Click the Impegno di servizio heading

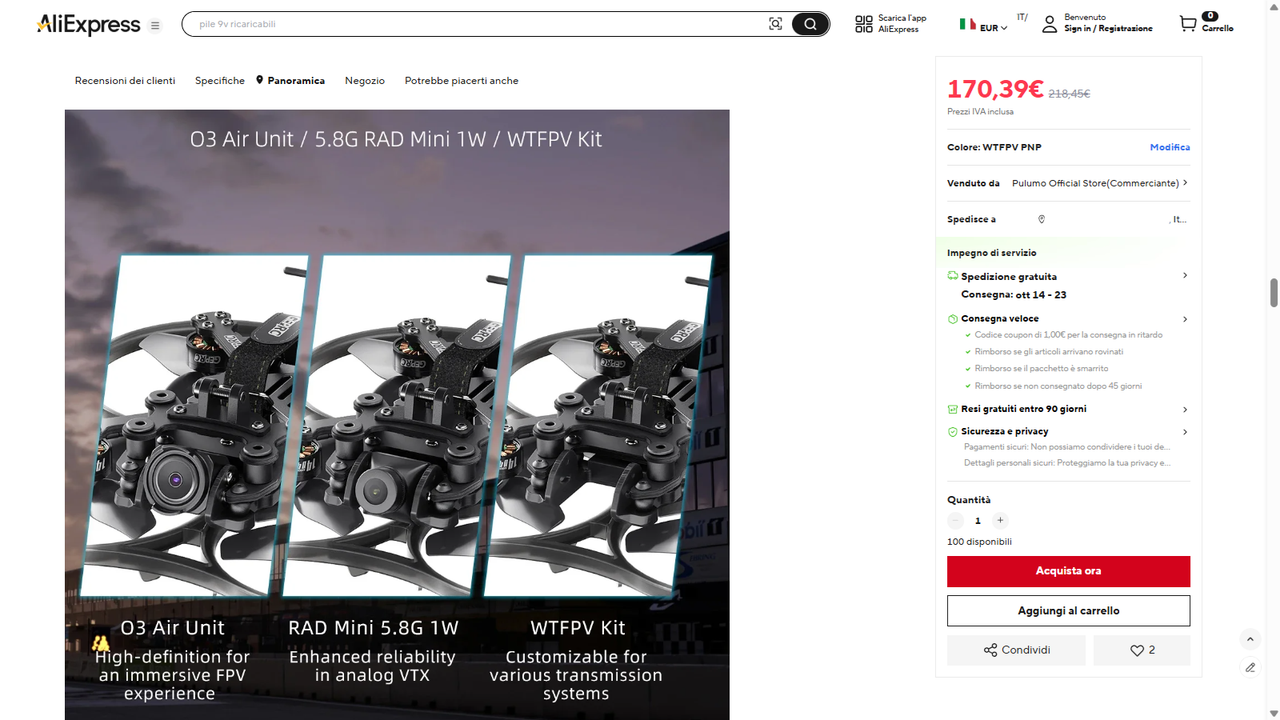coord(992,253)
